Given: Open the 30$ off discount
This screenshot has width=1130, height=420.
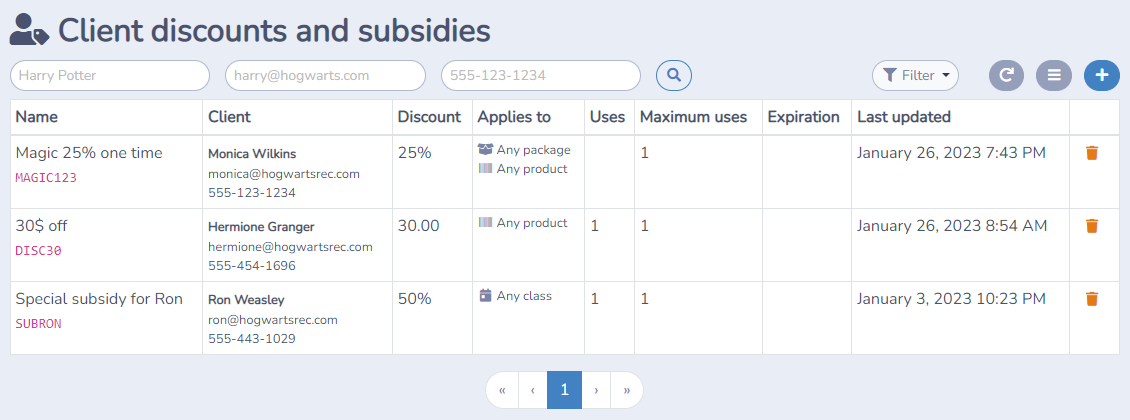Looking at the screenshot, I should (41, 225).
